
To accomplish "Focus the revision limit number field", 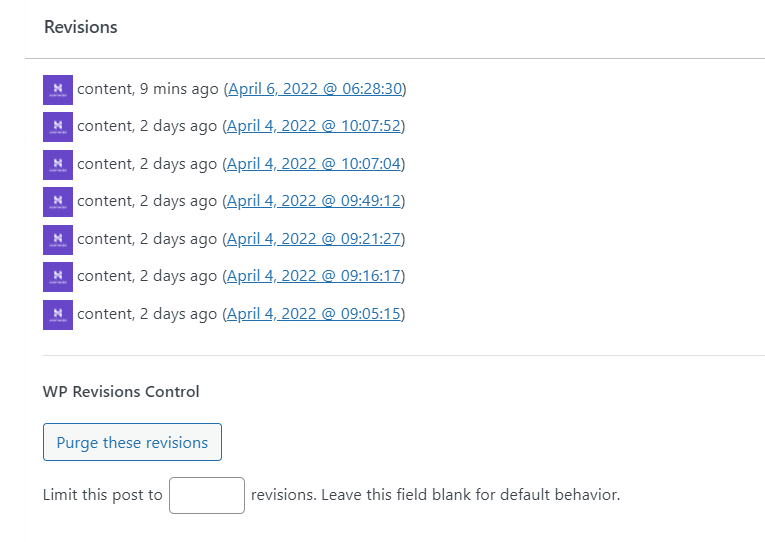I will (x=206, y=495).
